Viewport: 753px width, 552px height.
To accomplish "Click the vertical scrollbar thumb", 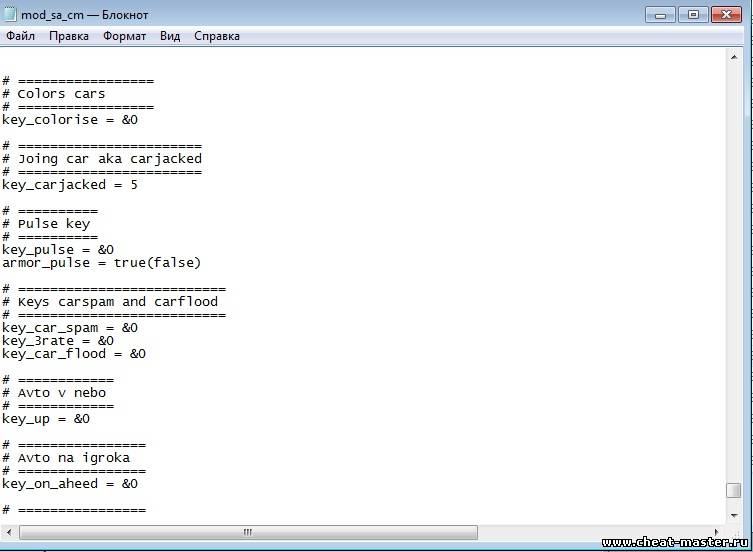I will pyautogui.click(x=734, y=490).
